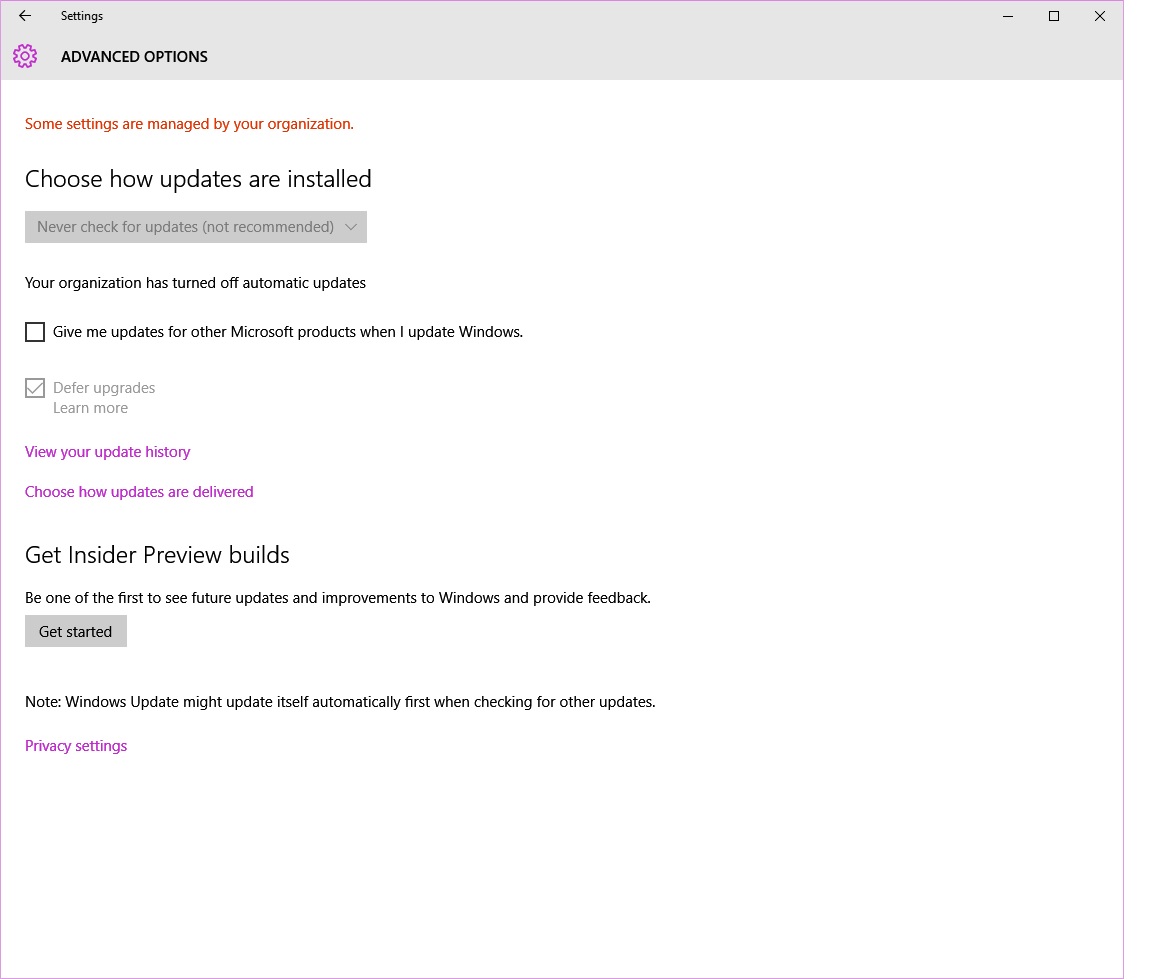Click 'Be one of the first' description text
1152x979 pixels.
(338, 598)
